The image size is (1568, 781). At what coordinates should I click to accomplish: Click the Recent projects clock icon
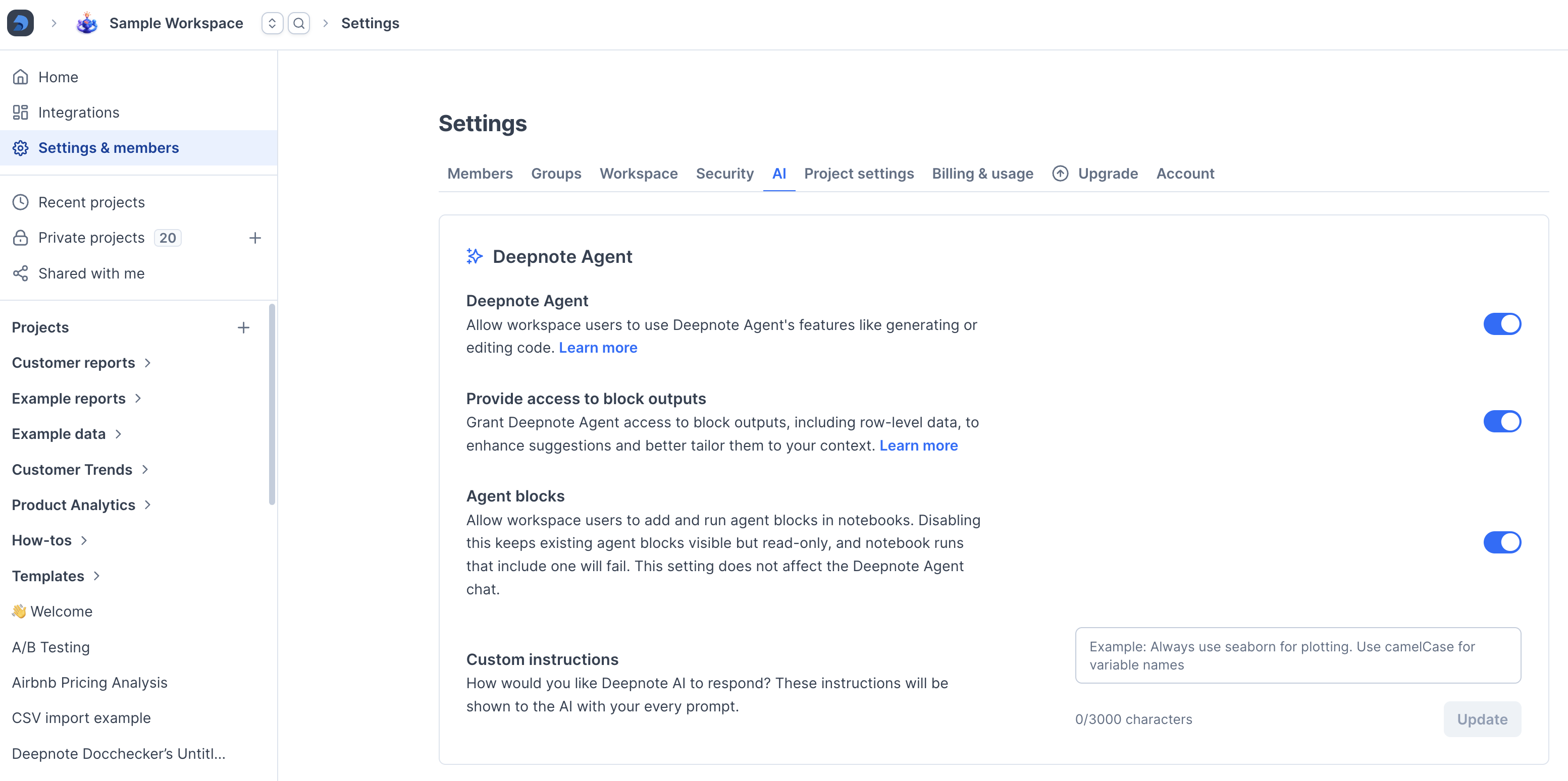pyautogui.click(x=21, y=202)
